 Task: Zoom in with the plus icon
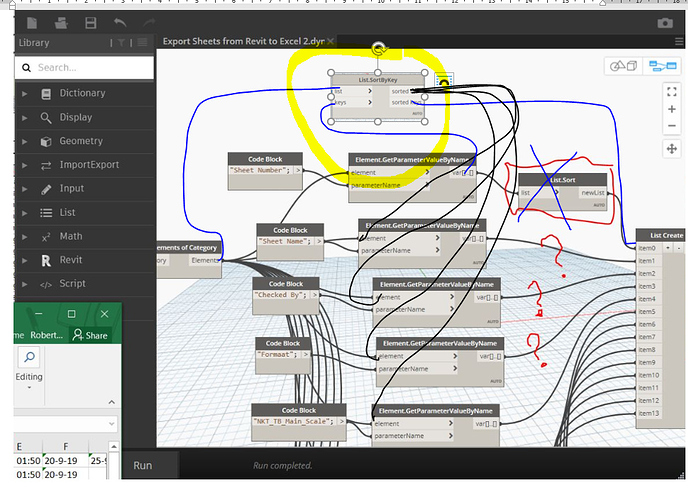click(x=671, y=109)
